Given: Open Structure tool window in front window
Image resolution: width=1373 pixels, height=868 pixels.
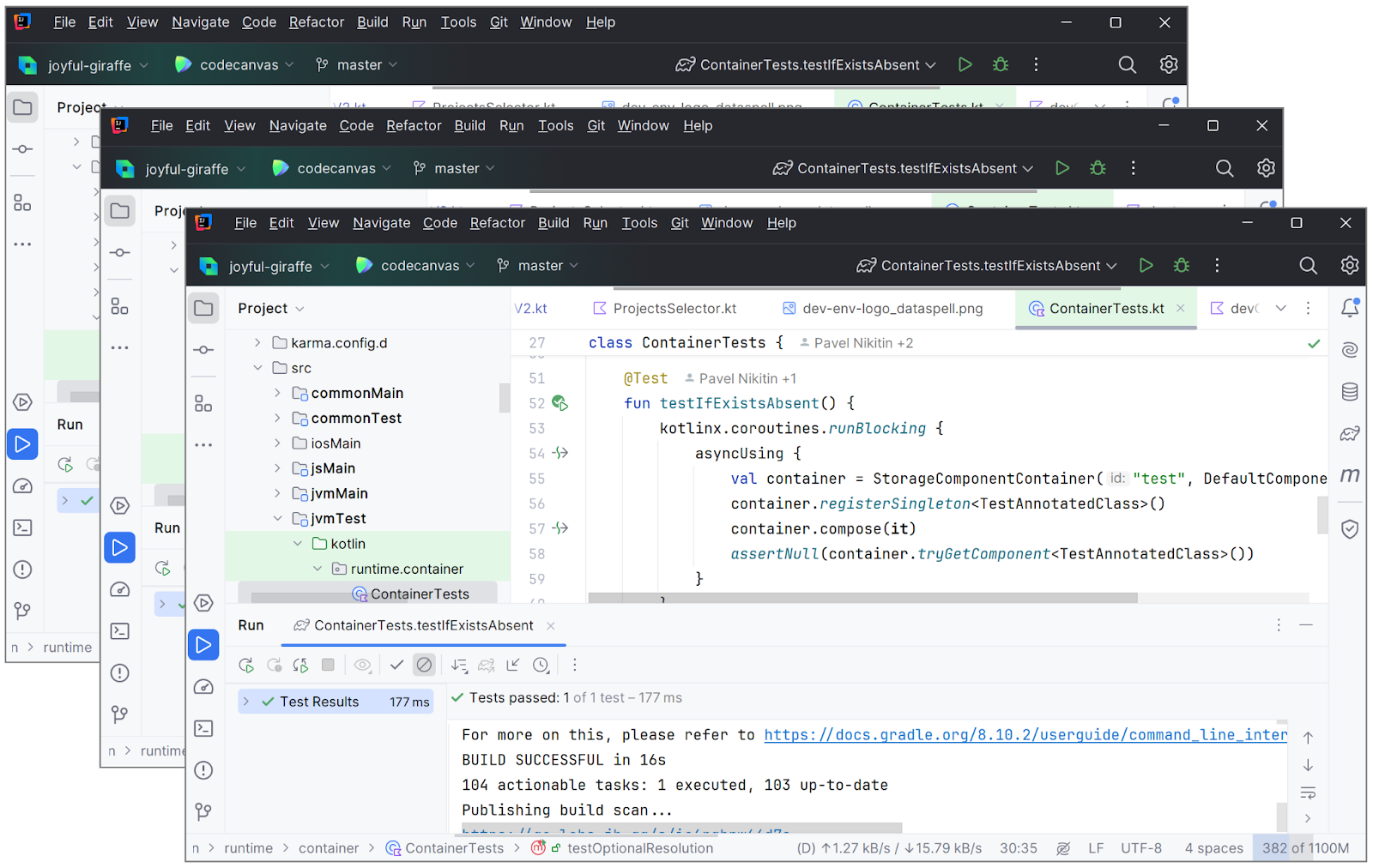Looking at the screenshot, I should [x=203, y=403].
